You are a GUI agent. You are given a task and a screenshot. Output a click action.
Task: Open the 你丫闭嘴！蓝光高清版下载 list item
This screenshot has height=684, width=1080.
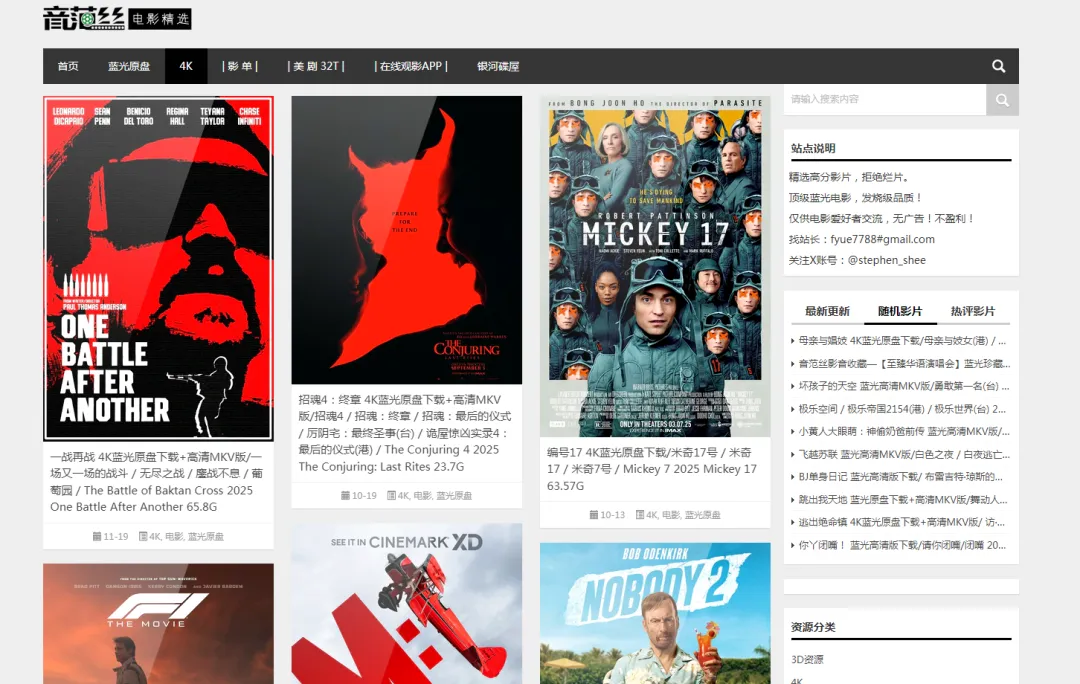tap(902, 545)
